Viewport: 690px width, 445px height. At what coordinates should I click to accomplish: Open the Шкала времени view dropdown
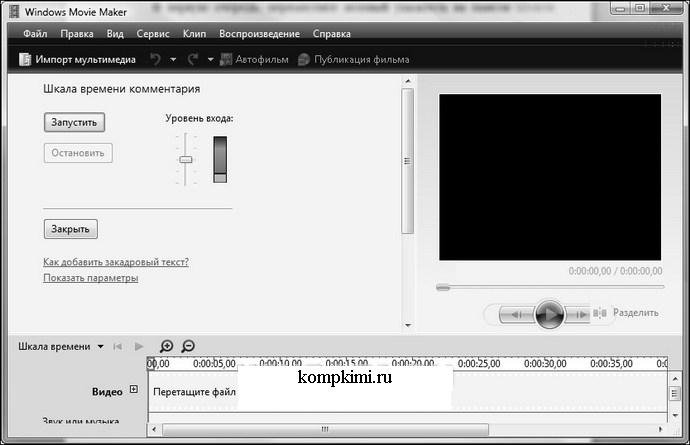pyautogui.click(x=100, y=347)
